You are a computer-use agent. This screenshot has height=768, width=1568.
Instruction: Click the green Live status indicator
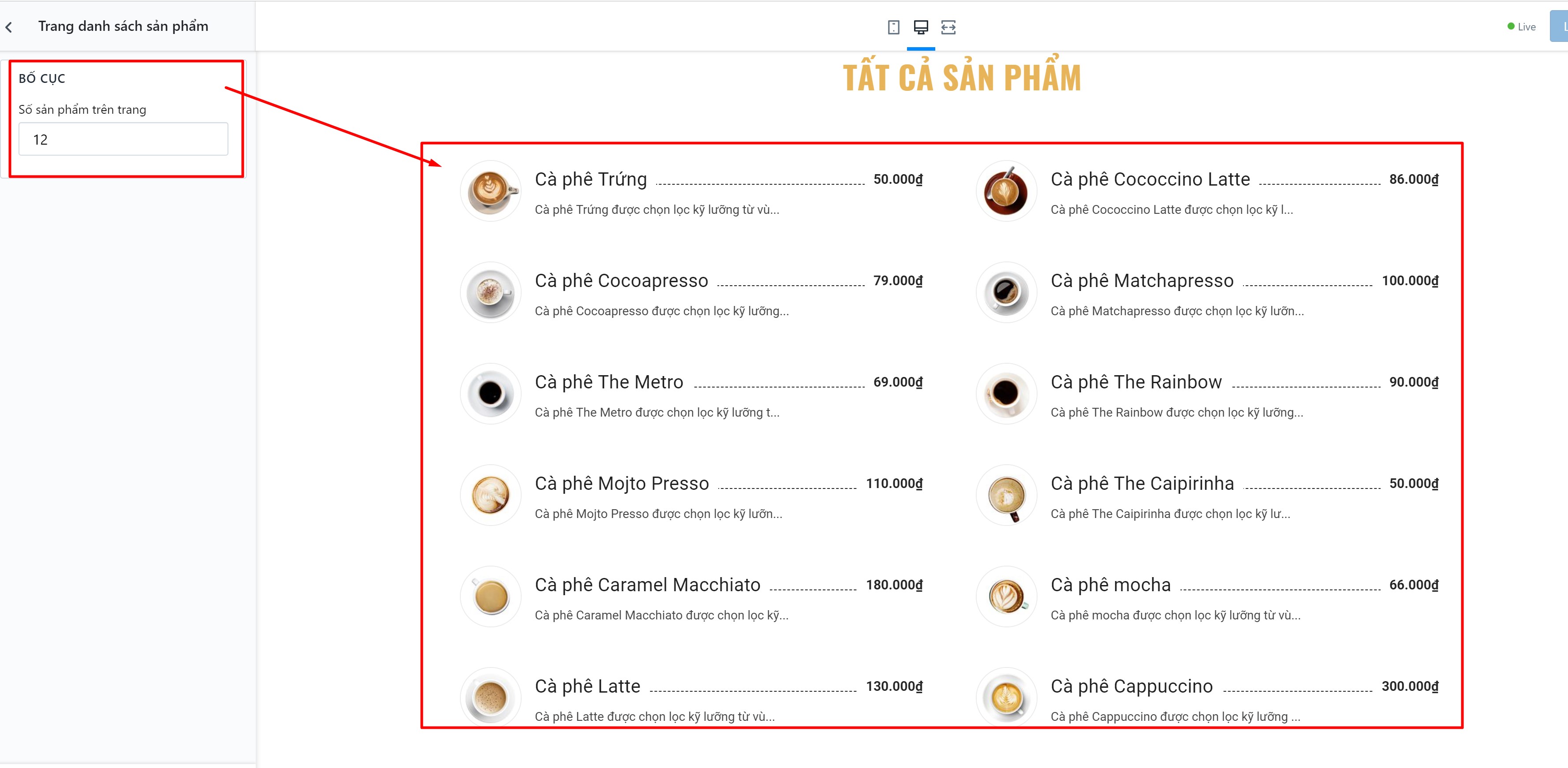[x=1521, y=27]
